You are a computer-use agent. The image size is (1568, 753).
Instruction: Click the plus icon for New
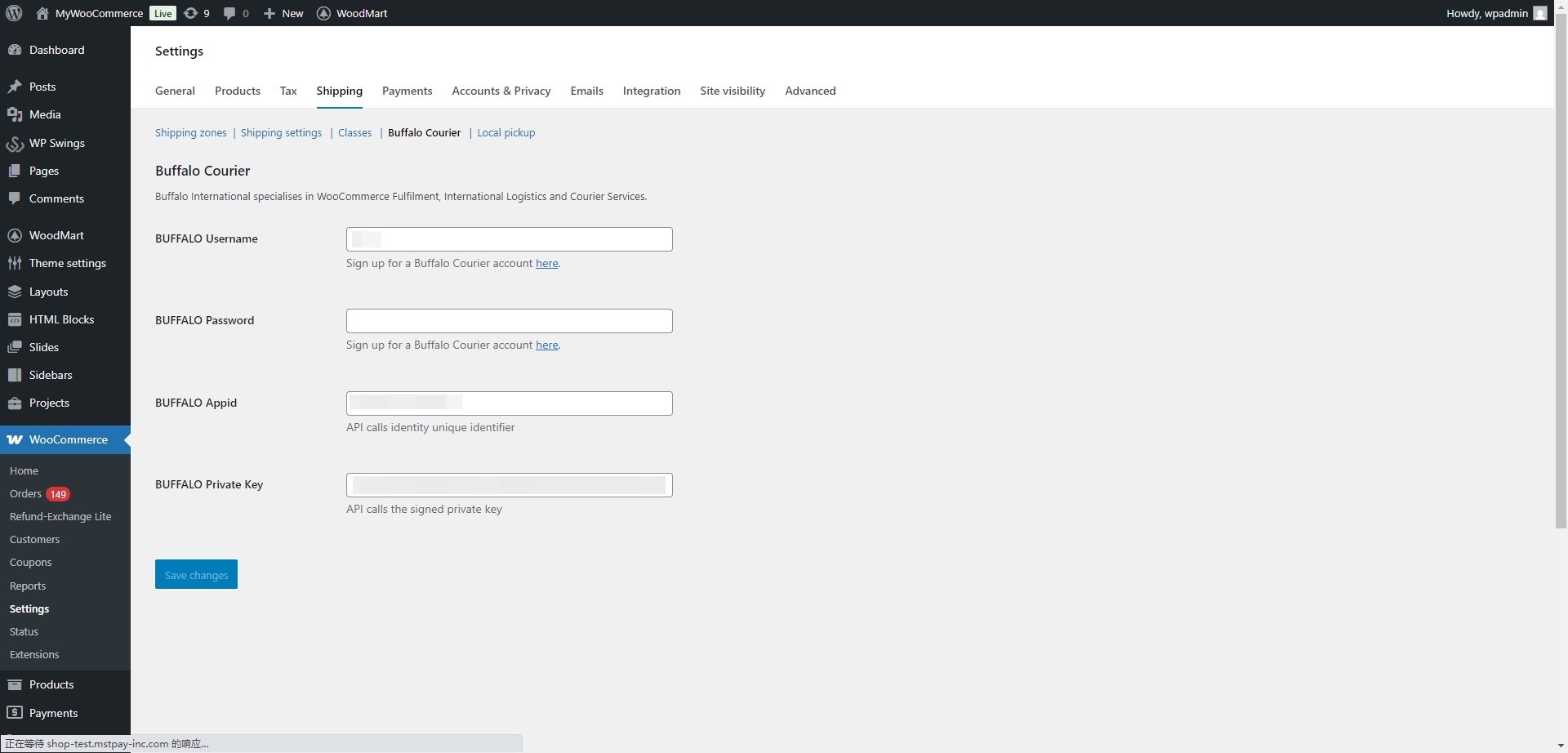pos(269,13)
